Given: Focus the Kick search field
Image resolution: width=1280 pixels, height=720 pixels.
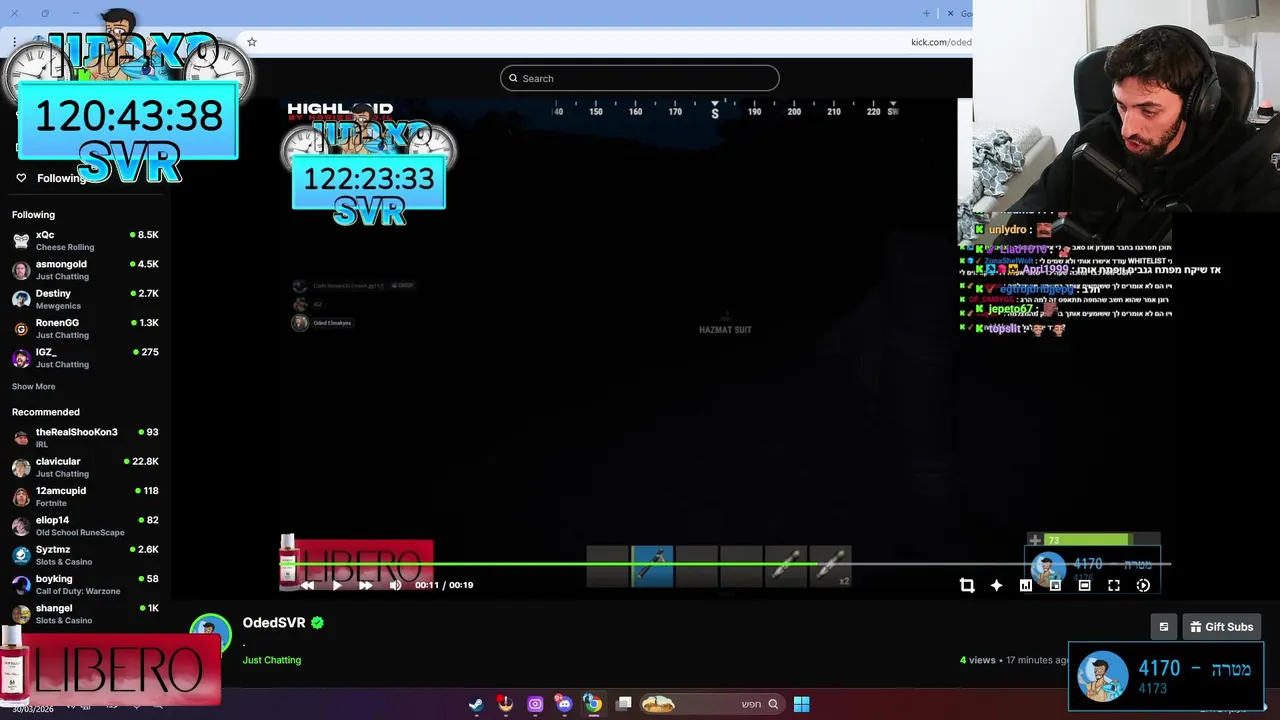Looking at the screenshot, I should [x=640, y=78].
